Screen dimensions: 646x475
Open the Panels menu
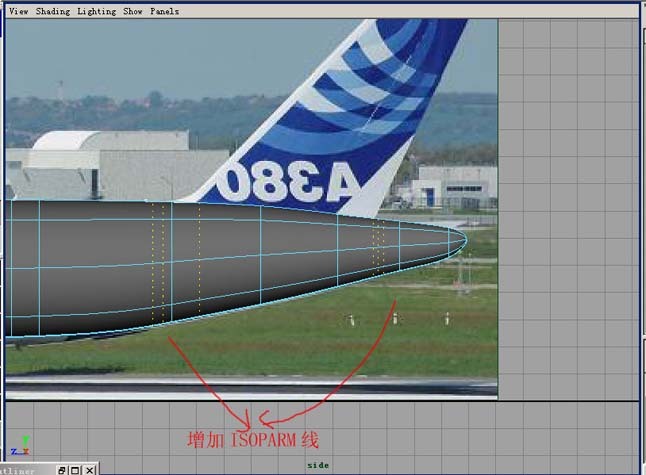point(164,12)
